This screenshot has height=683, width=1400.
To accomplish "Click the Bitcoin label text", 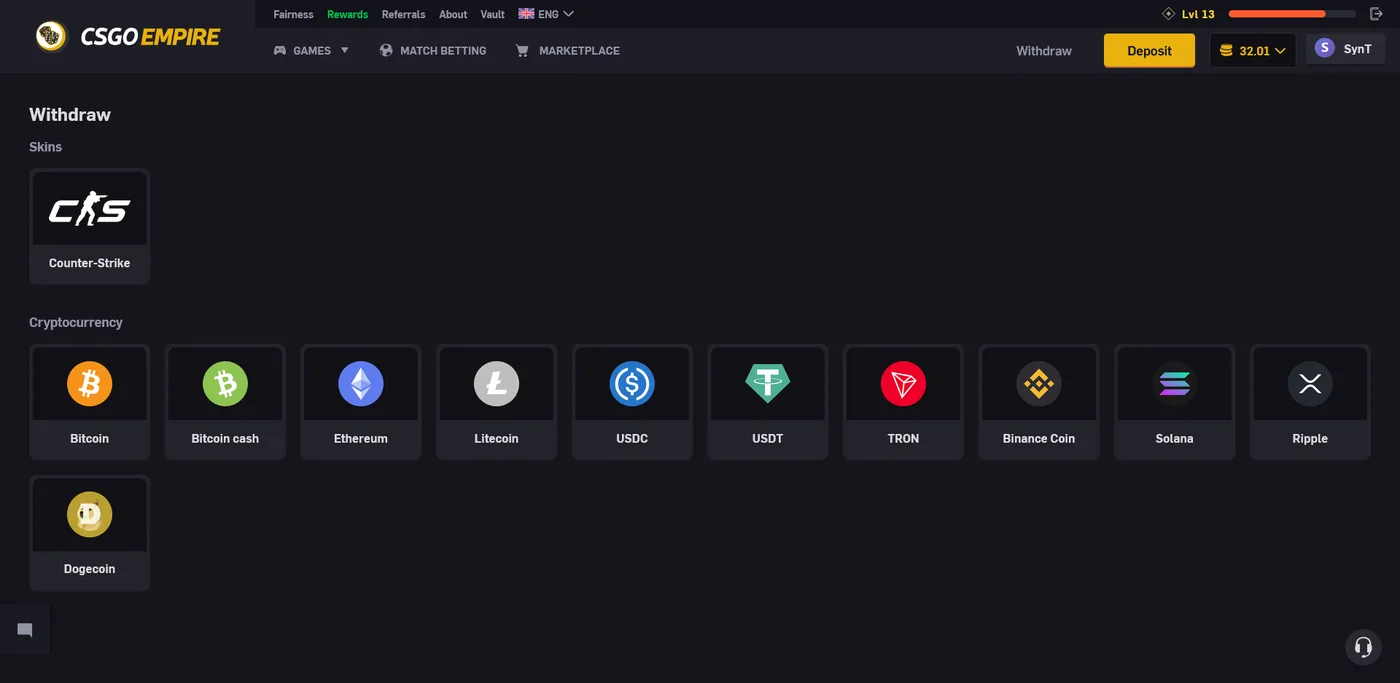I will tap(90, 438).
